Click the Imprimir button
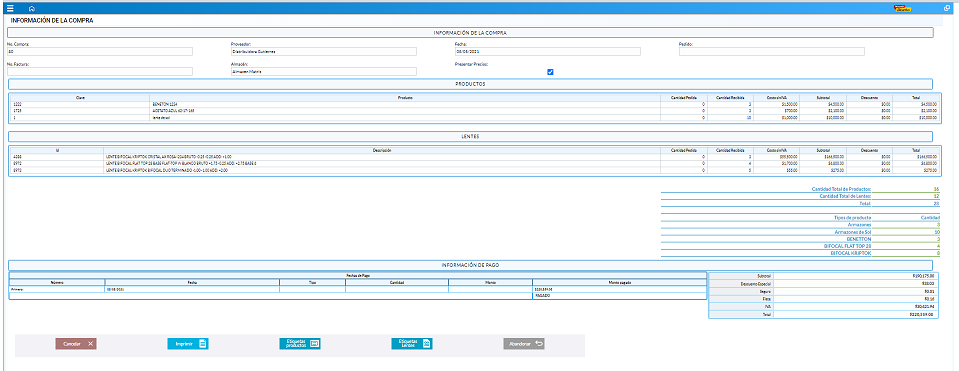The height and width of the screenshot is (371, 959). coord(188,344)
